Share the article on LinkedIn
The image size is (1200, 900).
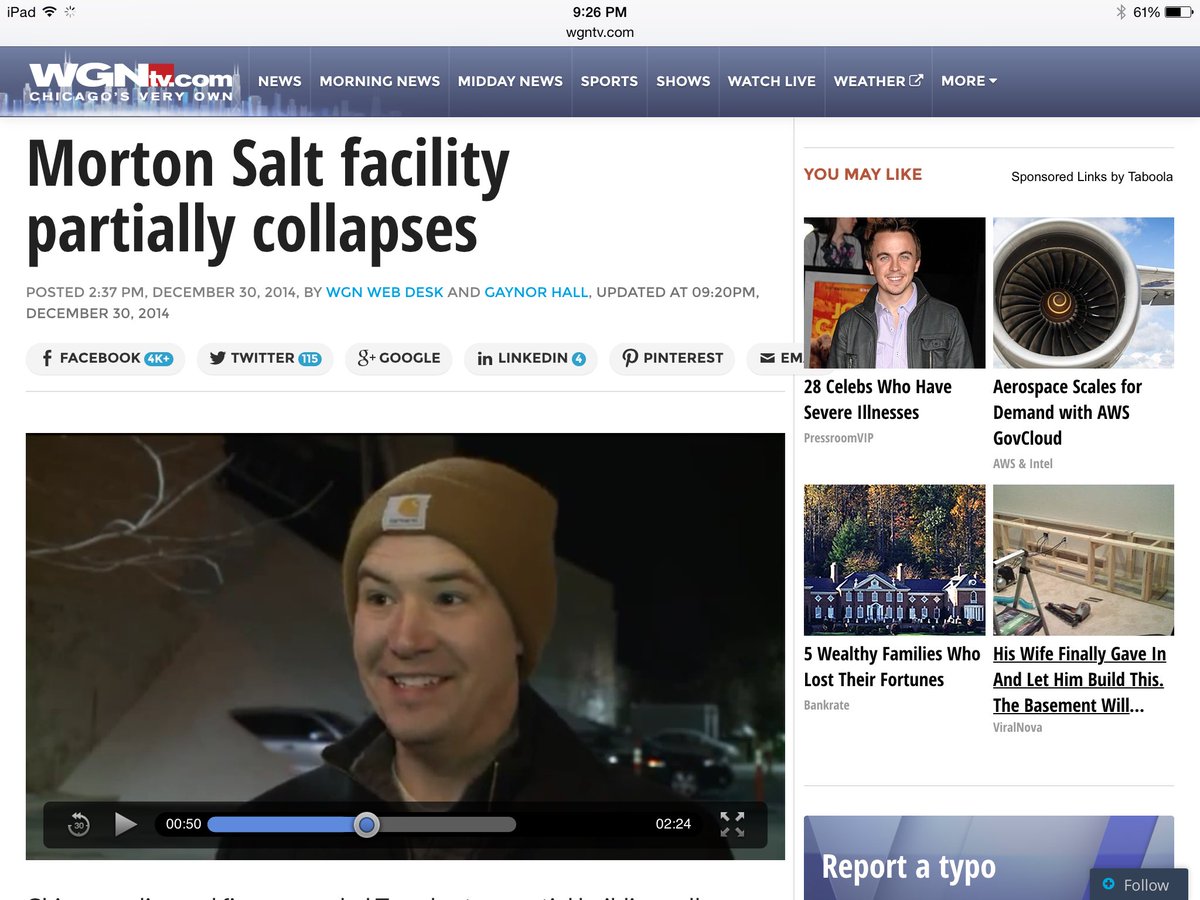click(x=531, y=358)
